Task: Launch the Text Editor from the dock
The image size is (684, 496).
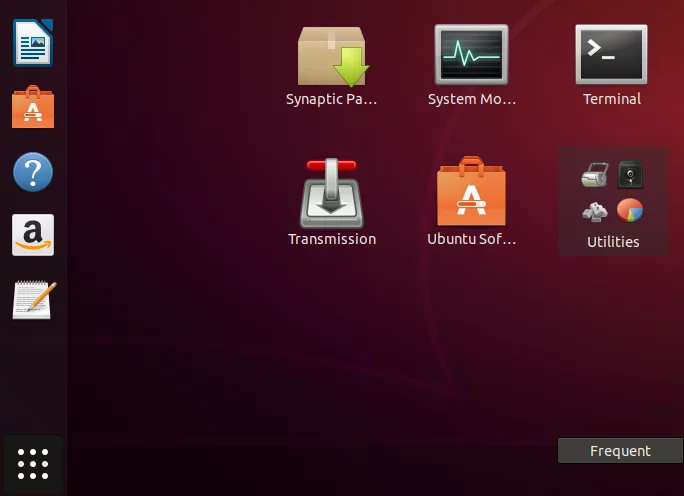Action: (34, 300)
